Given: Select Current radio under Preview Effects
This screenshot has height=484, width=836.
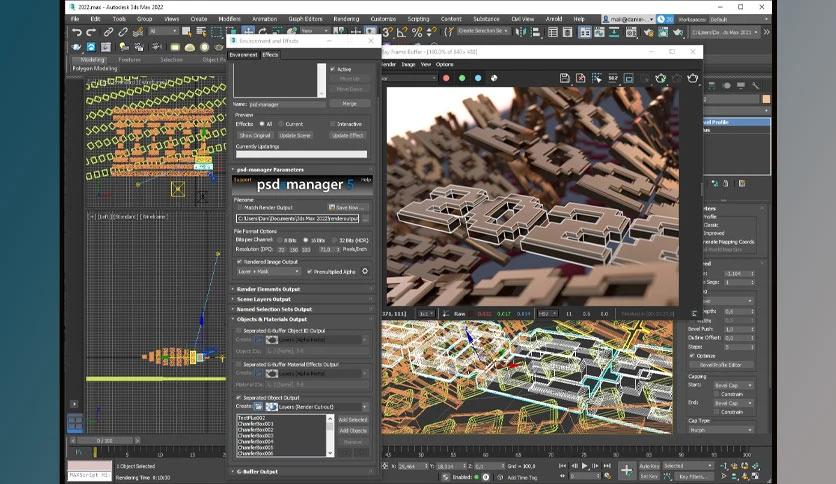Looking at the screenshot, I should pos(281,124).
